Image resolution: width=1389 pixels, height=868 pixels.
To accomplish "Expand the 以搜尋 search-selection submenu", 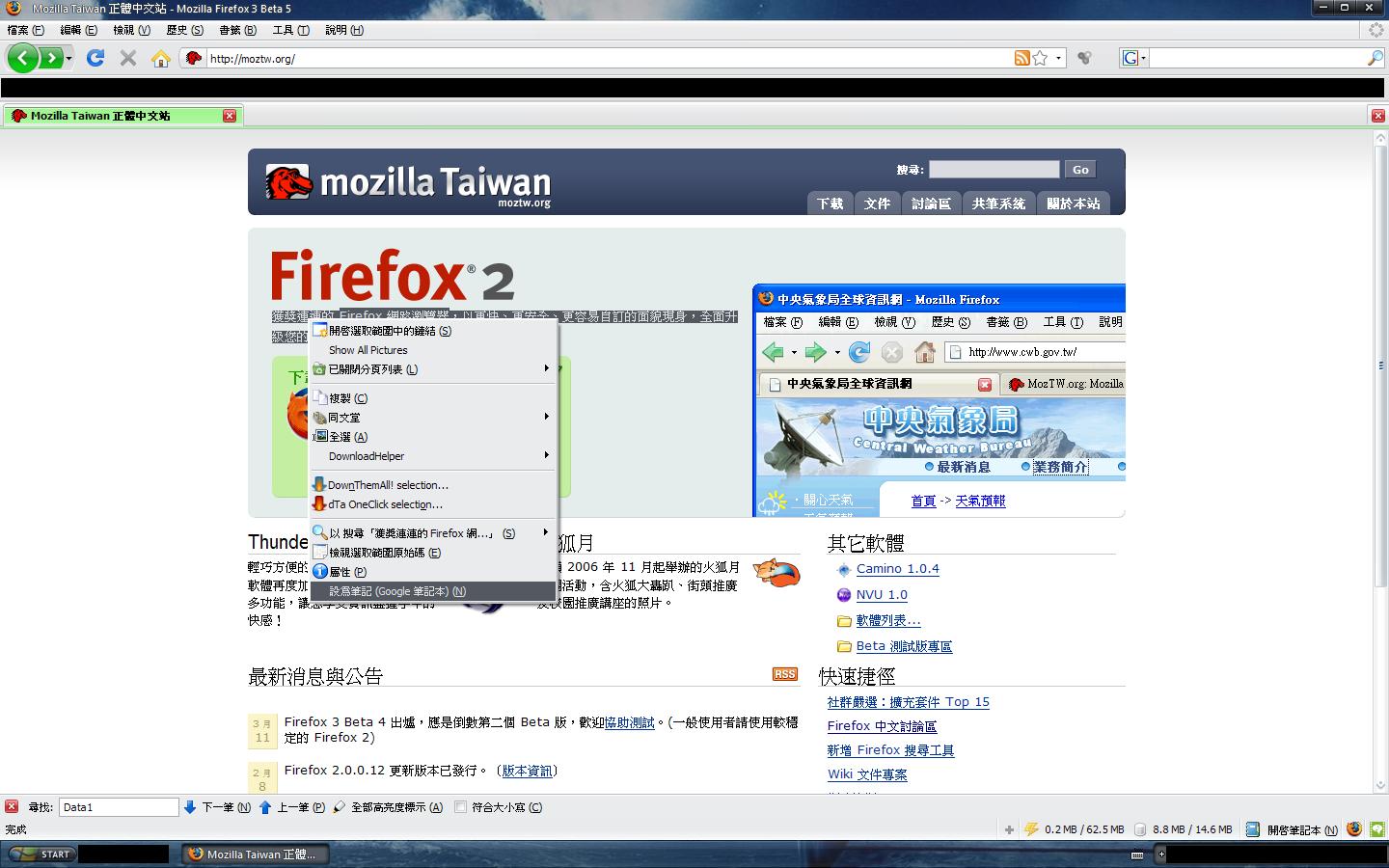I will pos(433,533).
